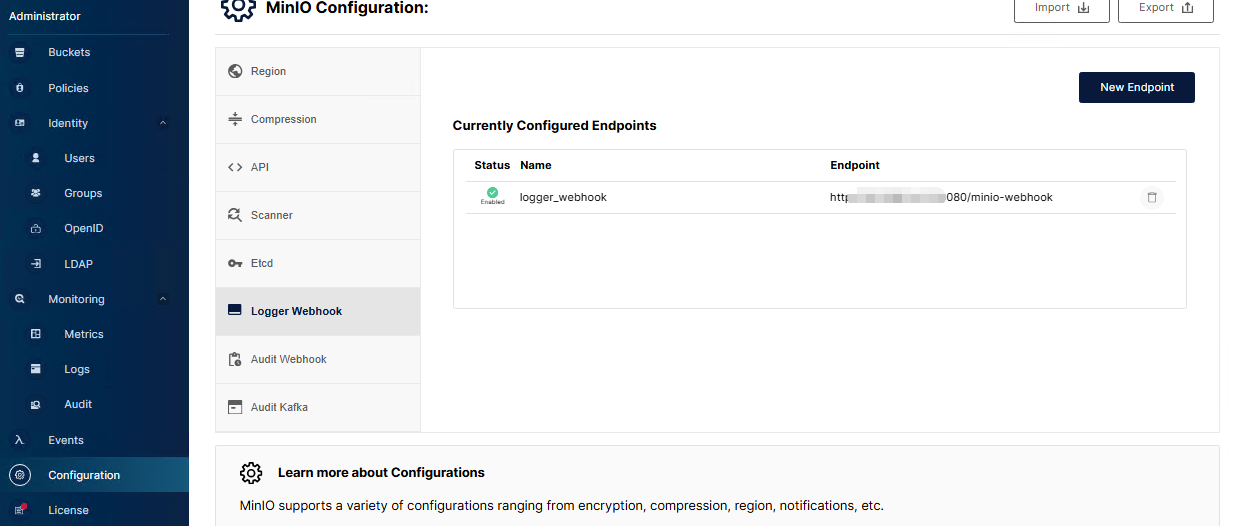Click the Monitoring sidebar icon
This screenshot has height=526, width=1235.
coord(19,299)
